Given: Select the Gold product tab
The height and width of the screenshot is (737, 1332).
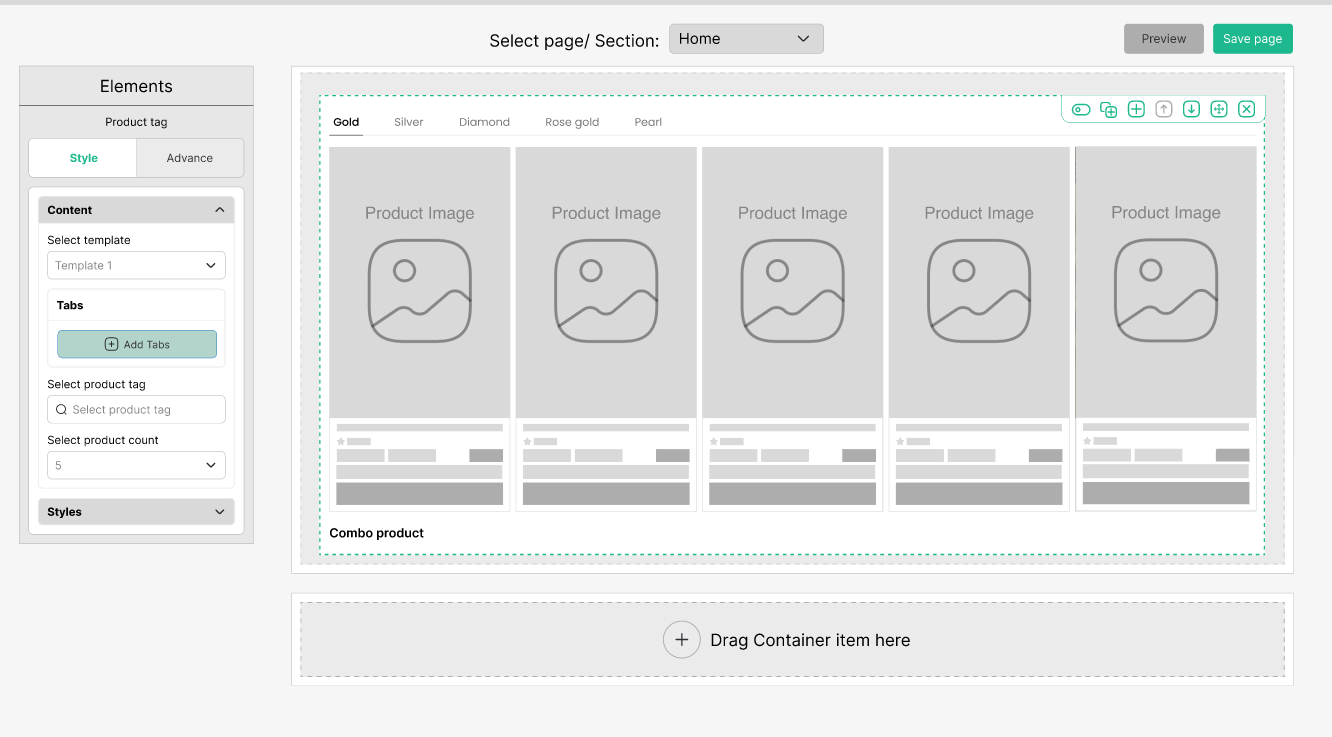Looking at the screenshot, I should coord(346,122).
